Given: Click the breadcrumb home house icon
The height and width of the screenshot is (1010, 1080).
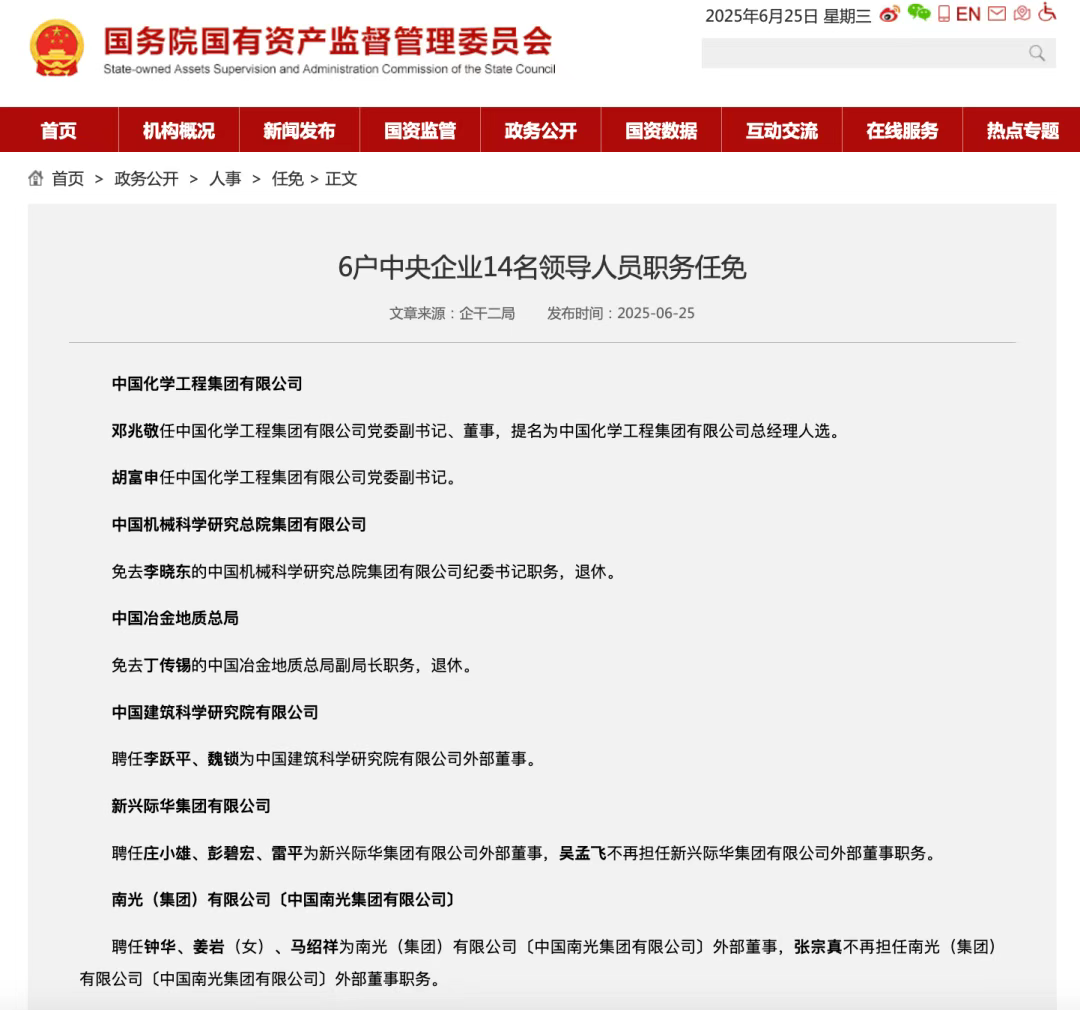Looking at the screenshot, I should click(36, 178).
